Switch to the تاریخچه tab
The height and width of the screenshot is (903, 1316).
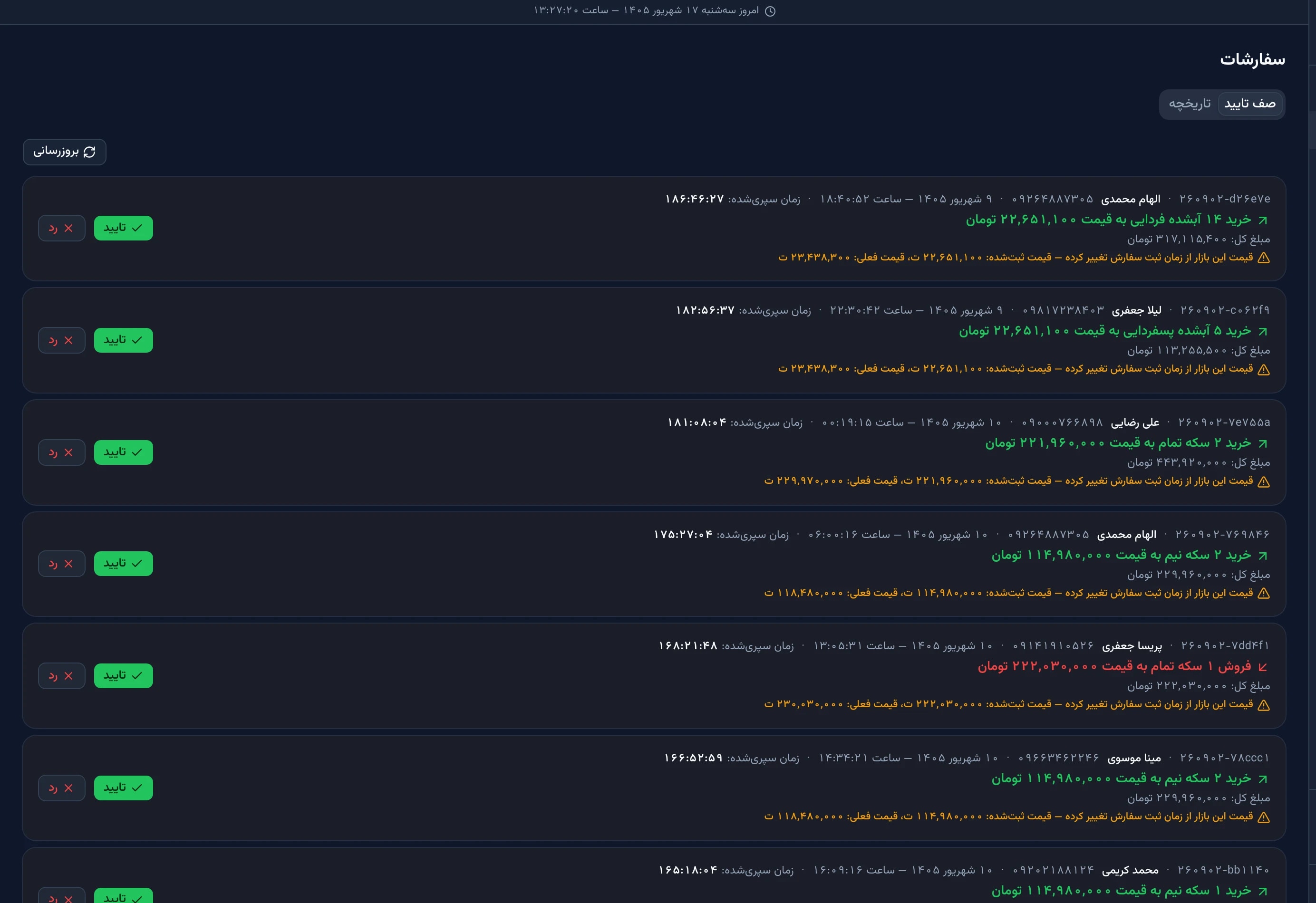(1190, 104)
